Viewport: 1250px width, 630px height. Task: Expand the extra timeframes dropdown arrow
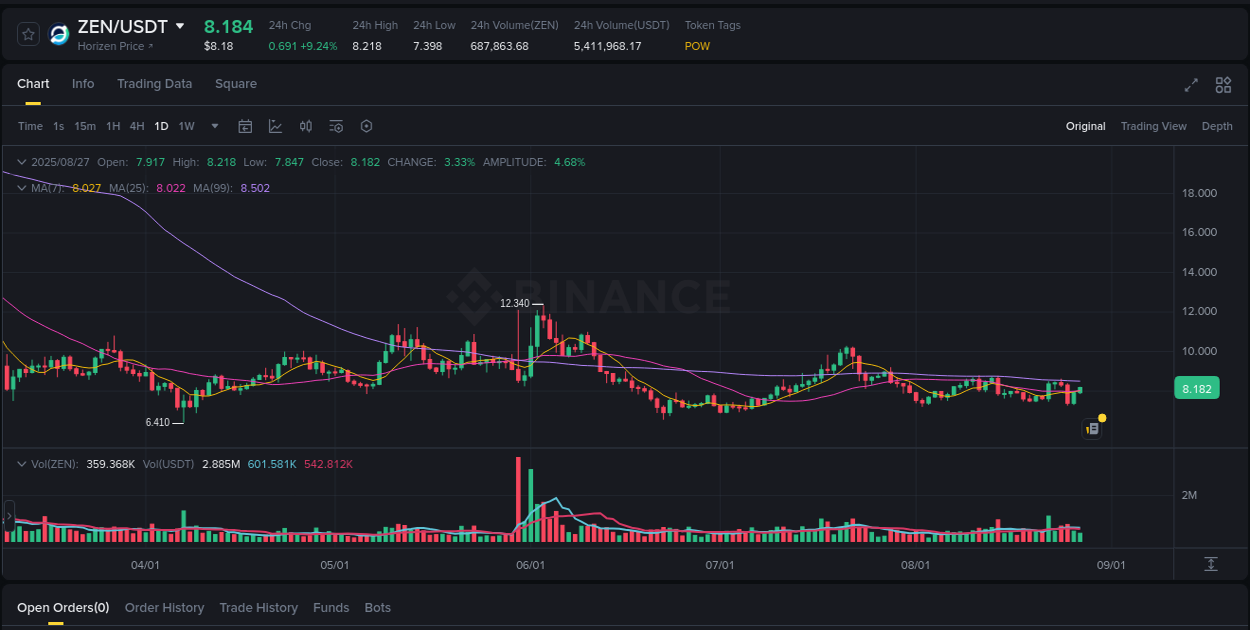pos(214,126)
